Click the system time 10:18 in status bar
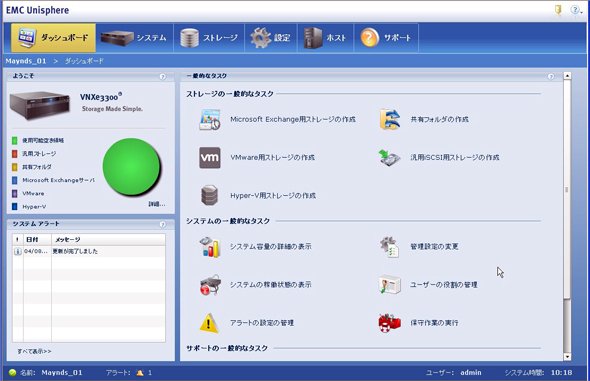The height and width of the screenshot is (381, 590). point(561,373)
